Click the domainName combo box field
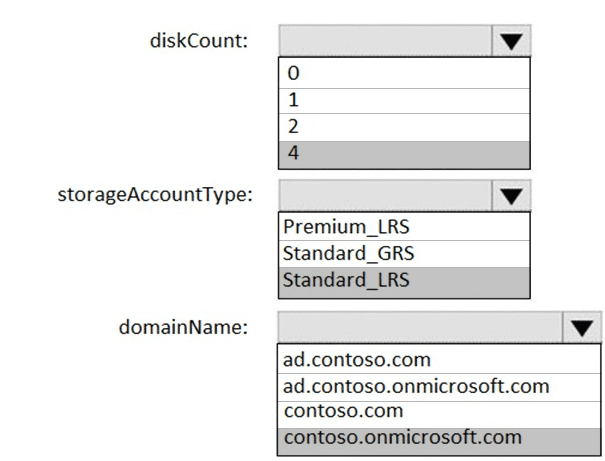Image resolution: width=605 pixels, height=461 pixels. (421, 327)
